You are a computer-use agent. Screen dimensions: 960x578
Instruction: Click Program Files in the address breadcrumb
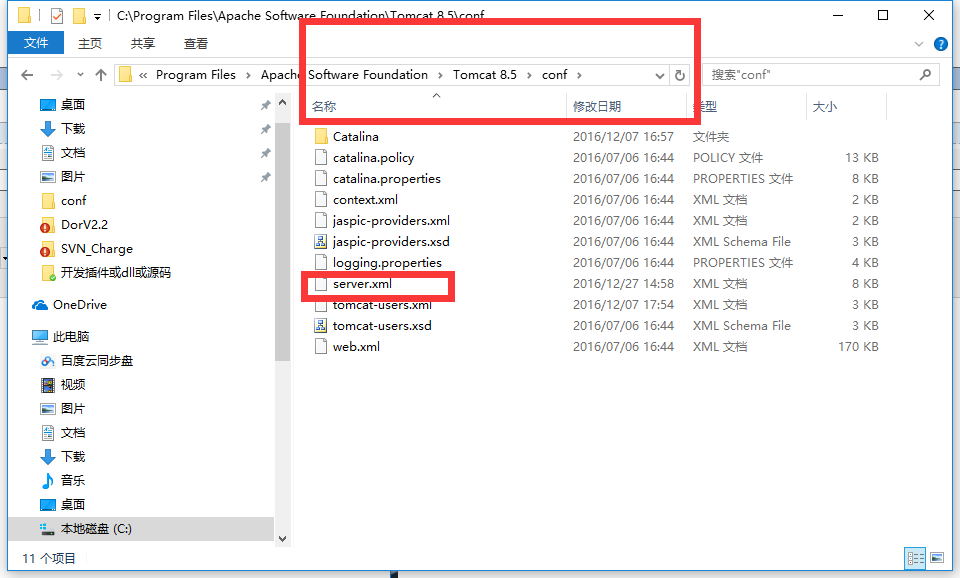196,75
